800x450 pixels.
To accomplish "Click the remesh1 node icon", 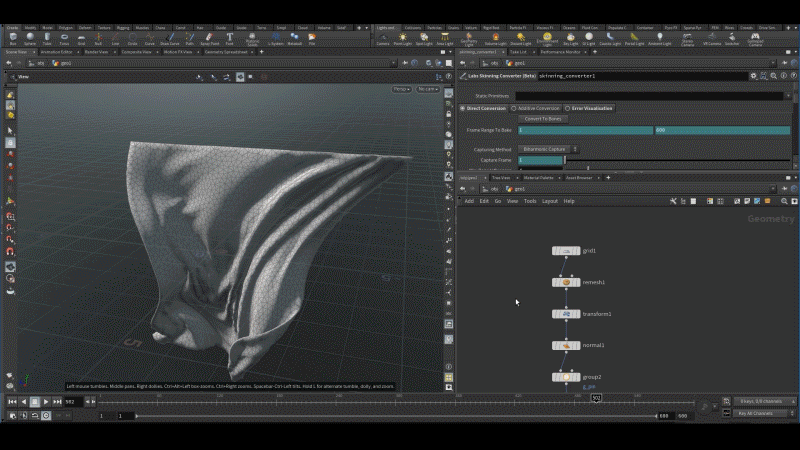I will (566, 282).
